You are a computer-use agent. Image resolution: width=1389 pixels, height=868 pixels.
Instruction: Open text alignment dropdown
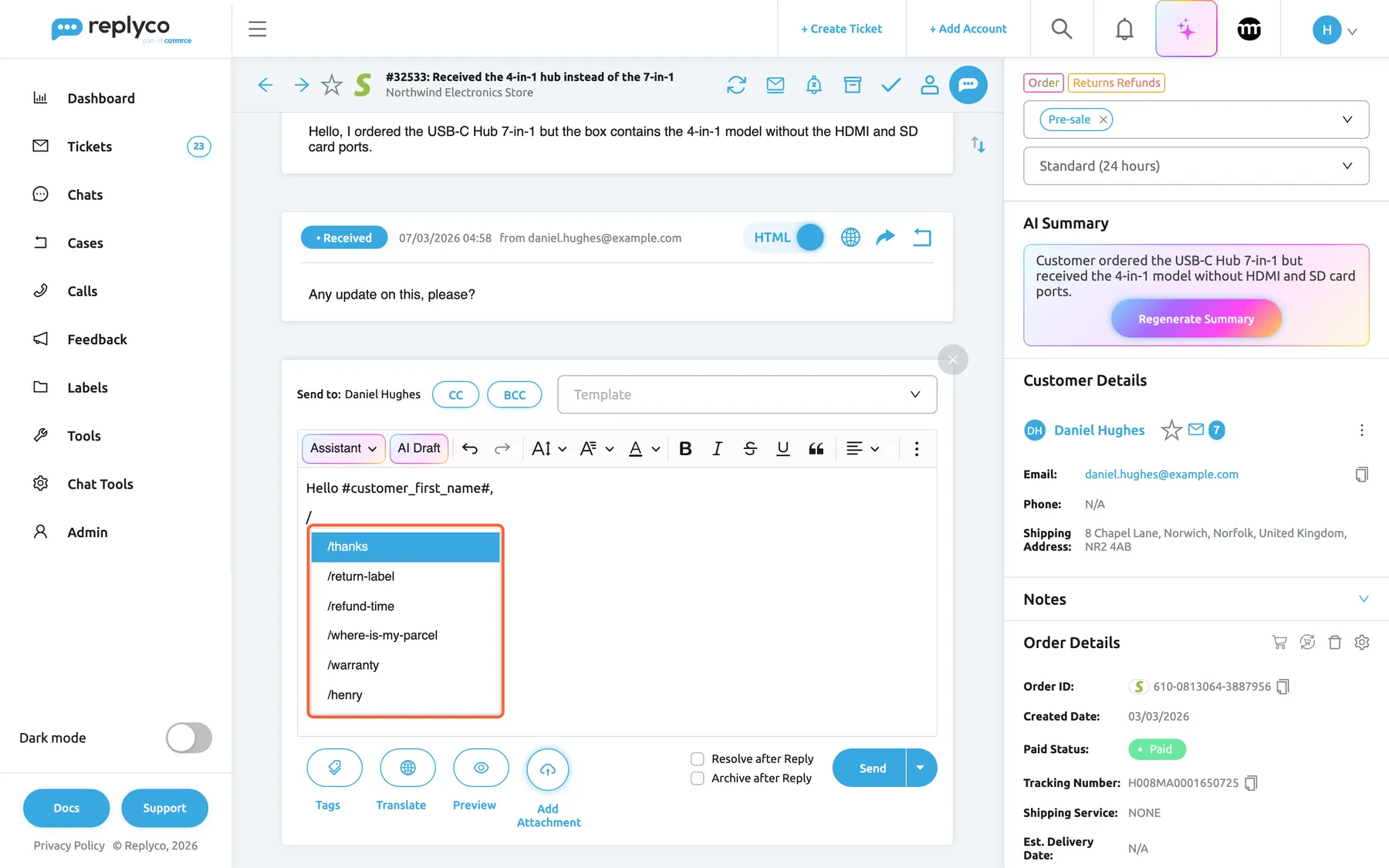tap(863, 449)
